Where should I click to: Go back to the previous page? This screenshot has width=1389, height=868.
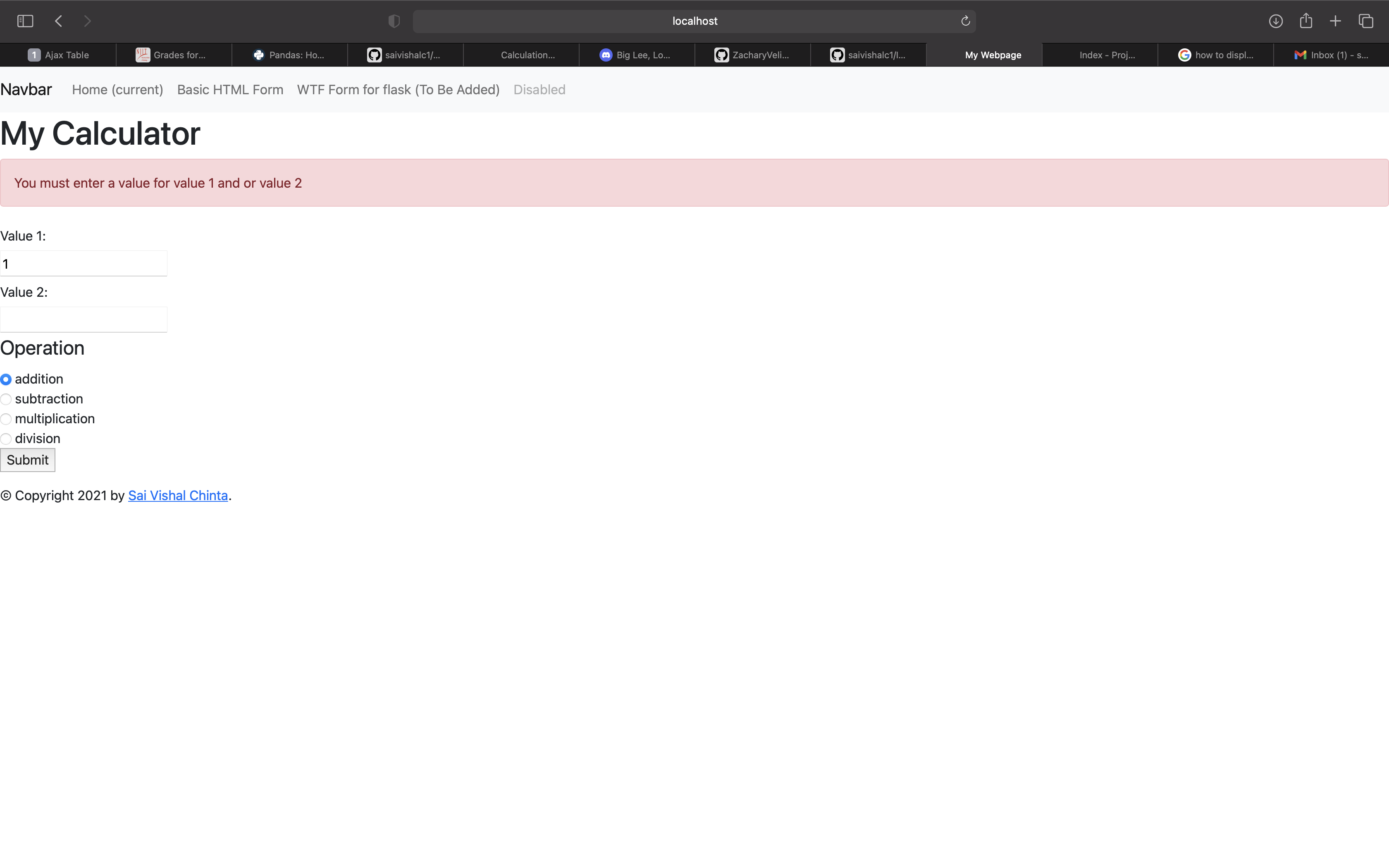click(58, 21)
